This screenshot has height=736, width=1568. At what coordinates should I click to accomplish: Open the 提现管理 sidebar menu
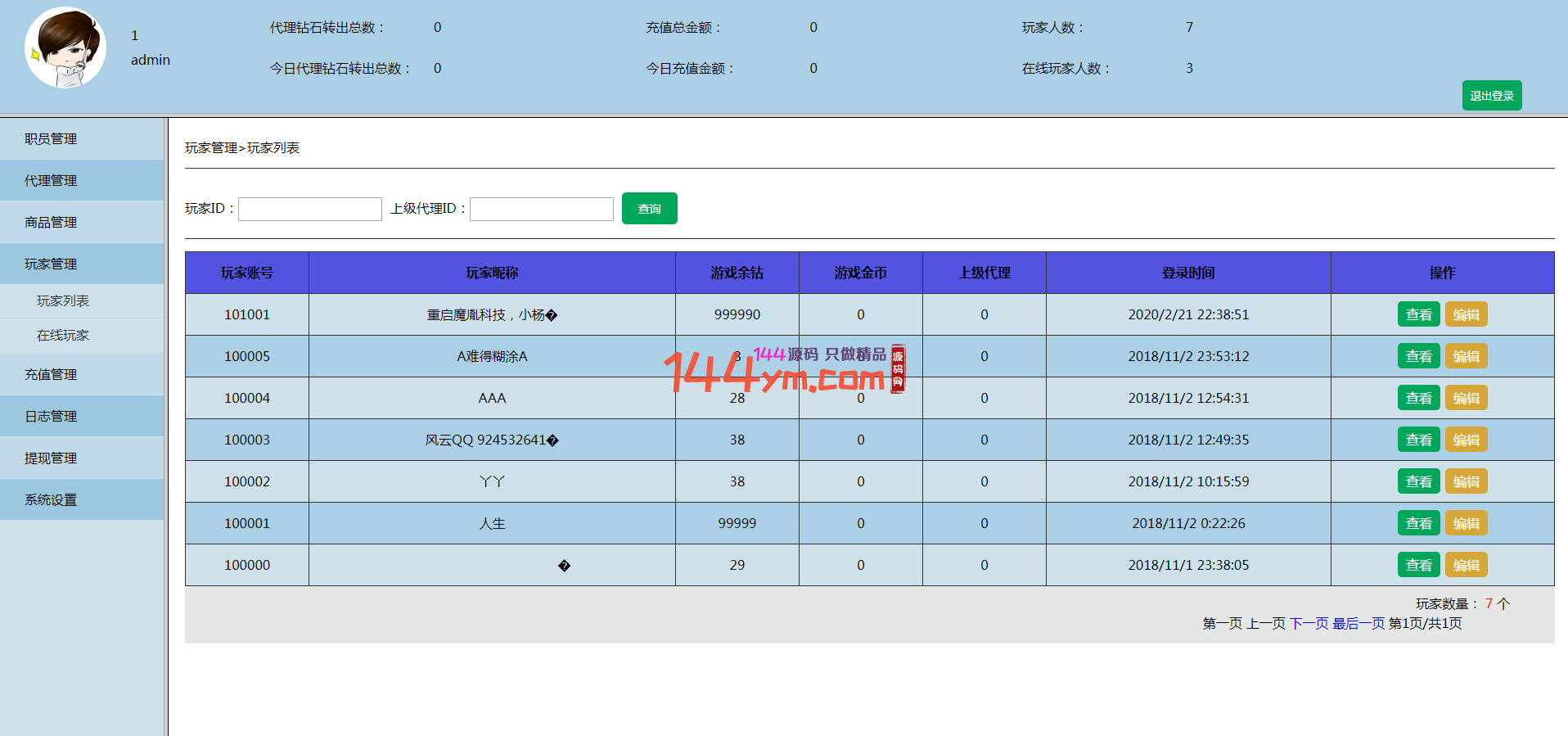(x=51, y=458)
